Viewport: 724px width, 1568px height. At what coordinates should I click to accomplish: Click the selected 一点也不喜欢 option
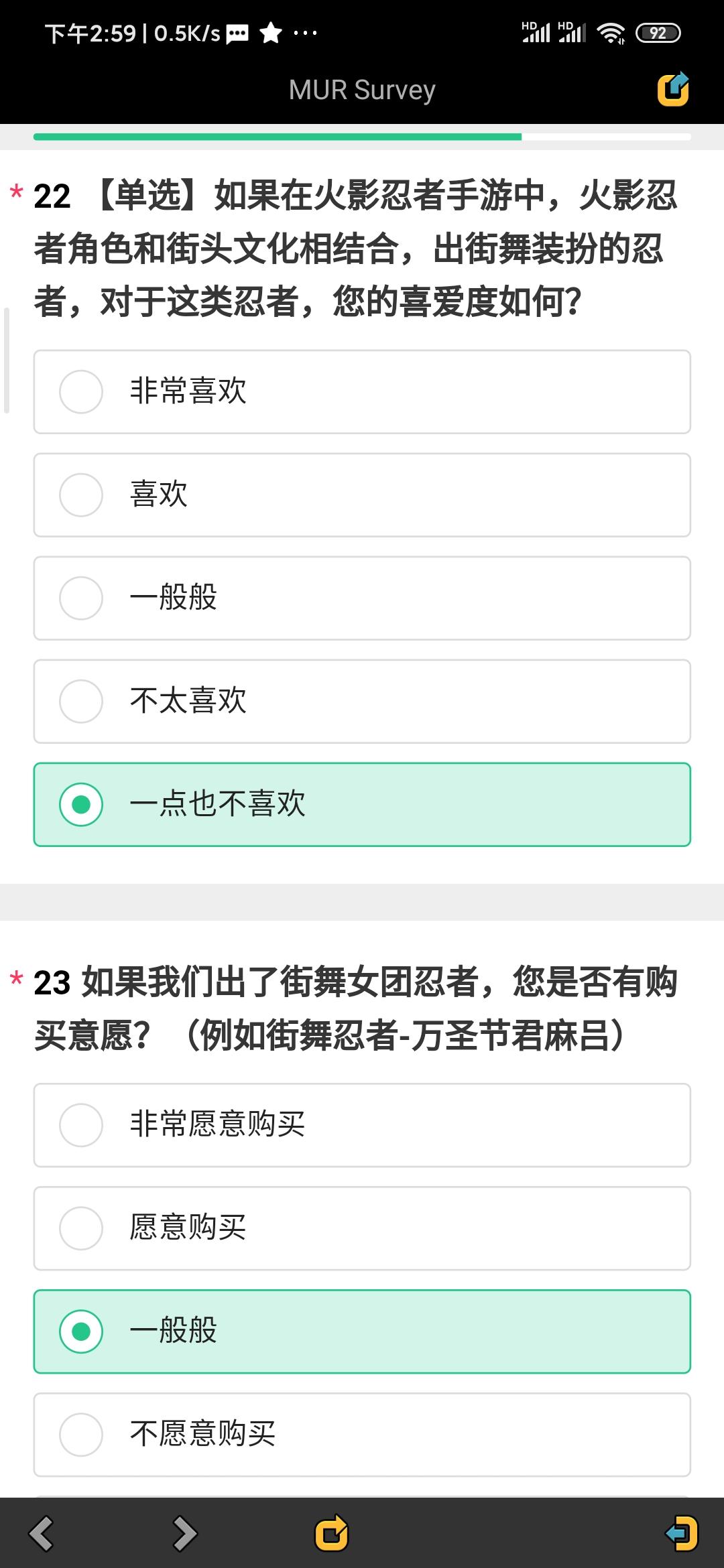tap(362, 805)
